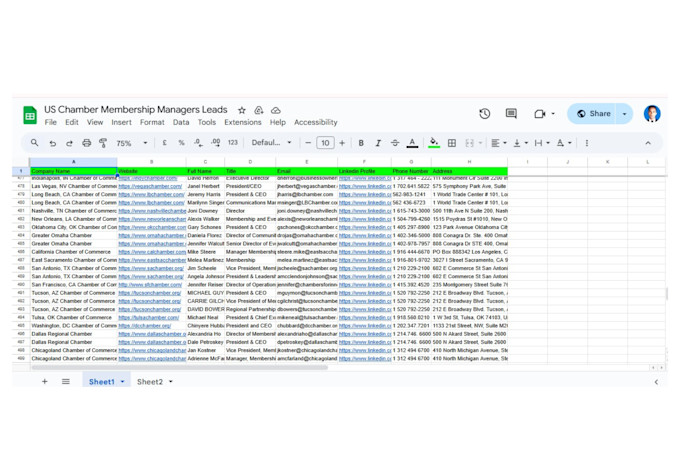680x459 pixels.
Task: Open the Help menu
Action: [278, 122]
